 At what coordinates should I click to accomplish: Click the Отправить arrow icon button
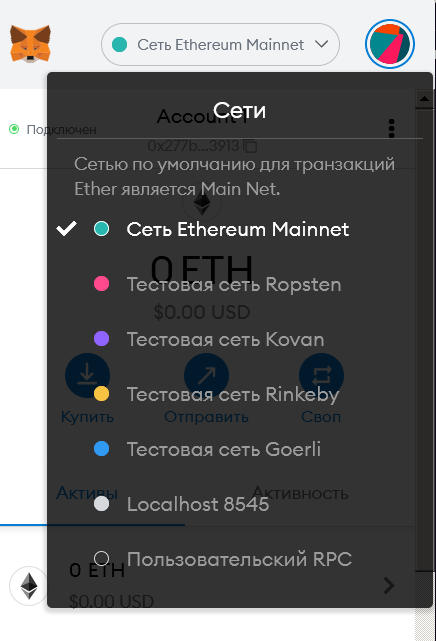click(x=206, y=375)
